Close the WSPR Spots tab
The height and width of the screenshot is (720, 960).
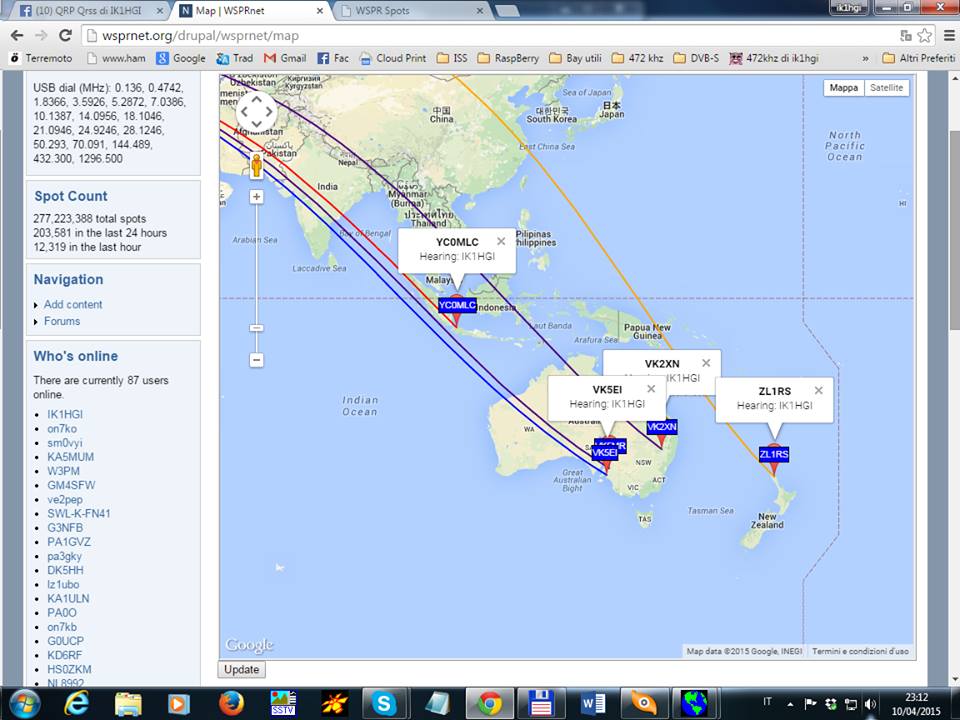(x=480, y=10)
